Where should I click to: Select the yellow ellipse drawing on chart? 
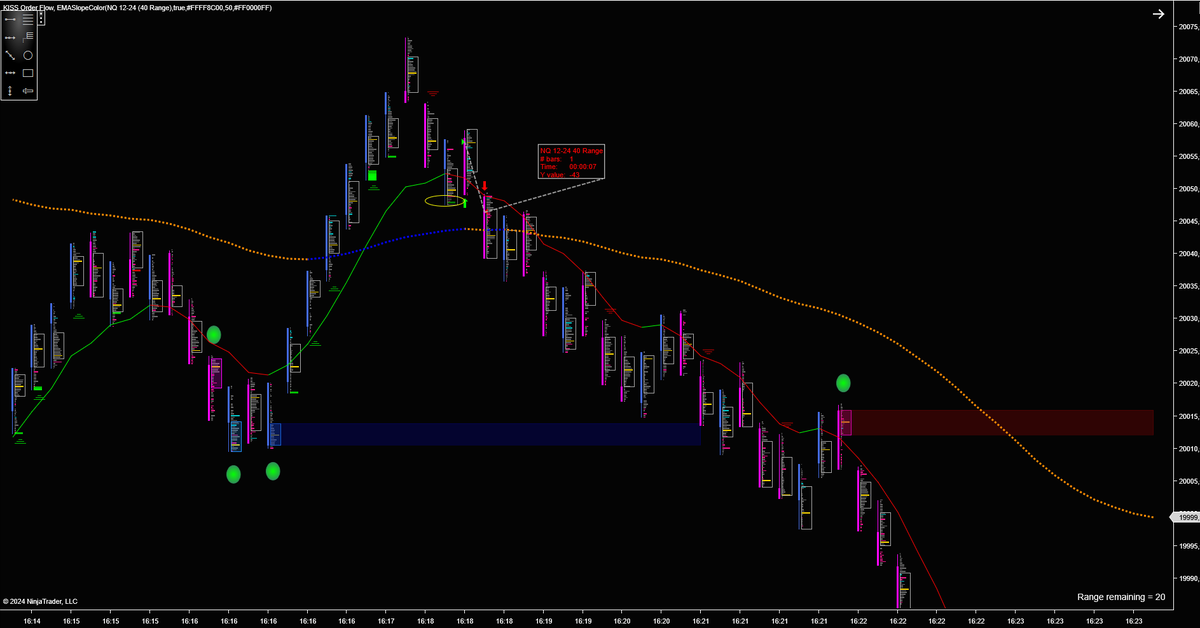[x=446, y=201]
